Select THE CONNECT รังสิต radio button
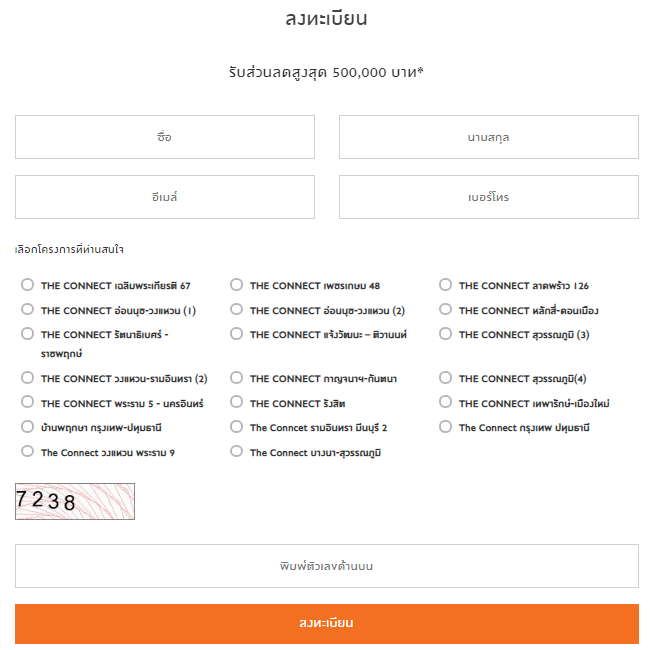650x650 pixels. [237, 403]
